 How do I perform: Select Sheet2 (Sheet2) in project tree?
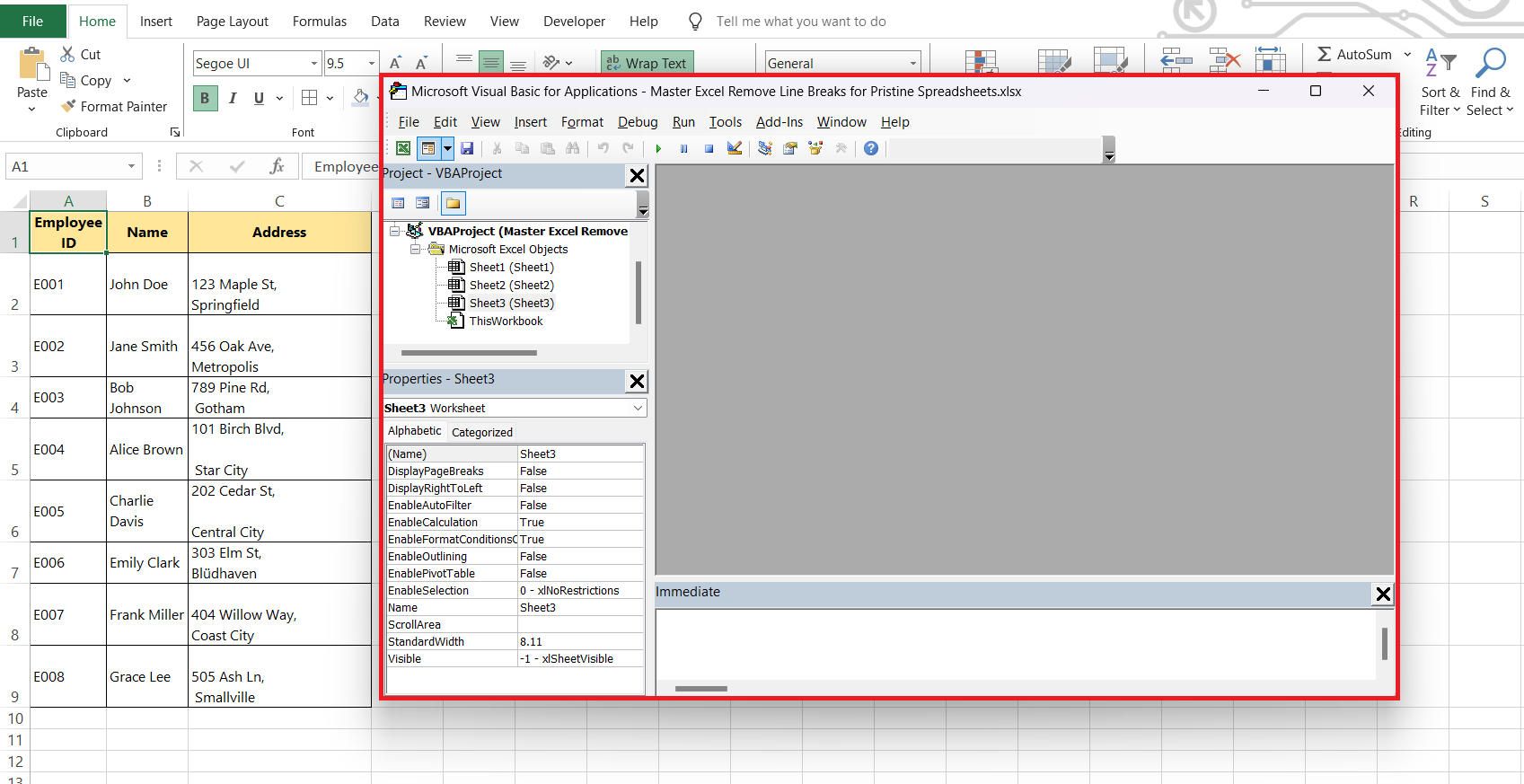tap(512, 285)
